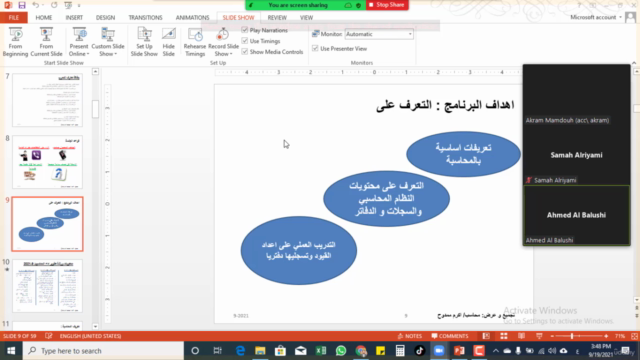Select slide 7 thumbnail
The image size is (640, 360).
47,100
